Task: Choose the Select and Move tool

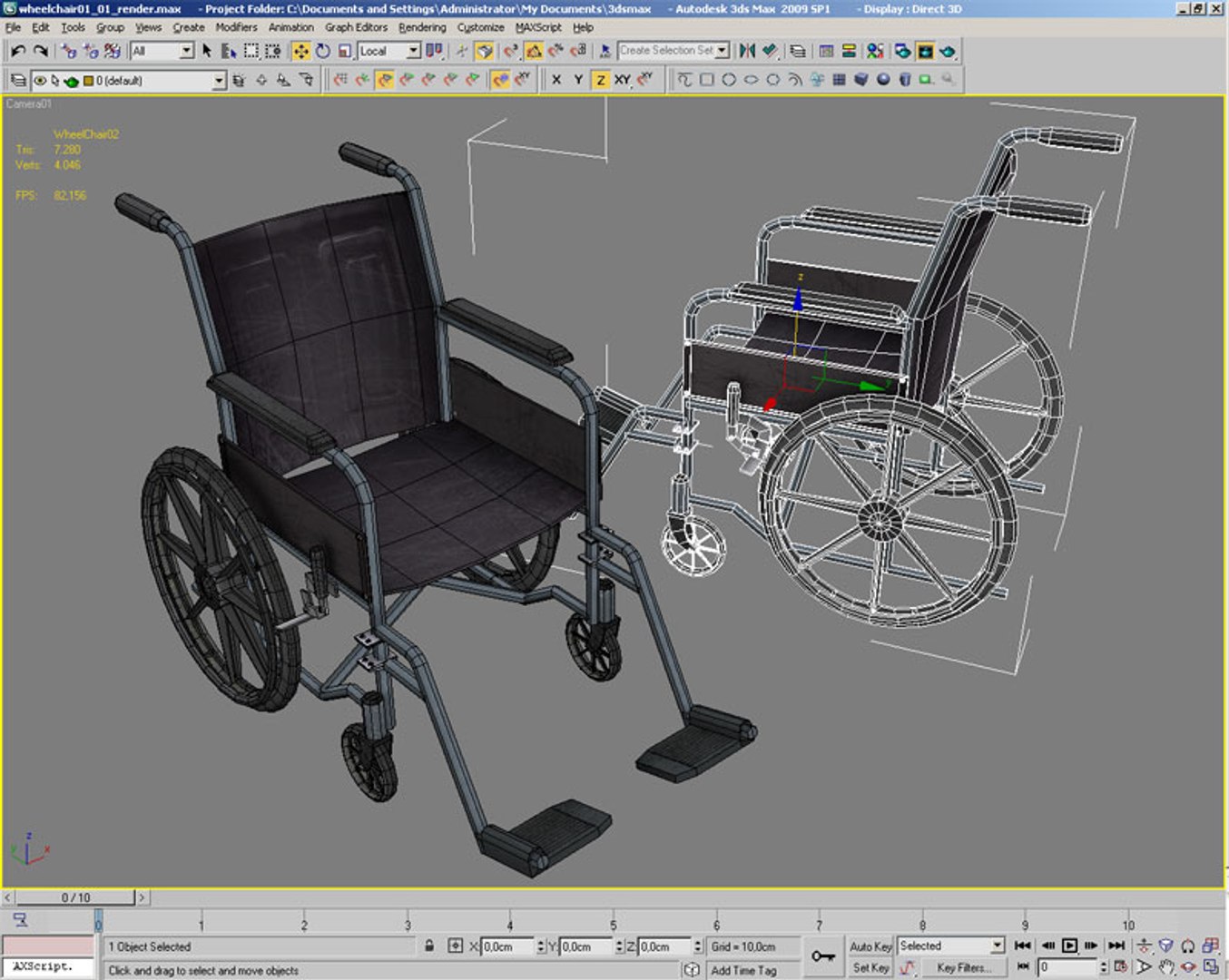Action: 300,52
